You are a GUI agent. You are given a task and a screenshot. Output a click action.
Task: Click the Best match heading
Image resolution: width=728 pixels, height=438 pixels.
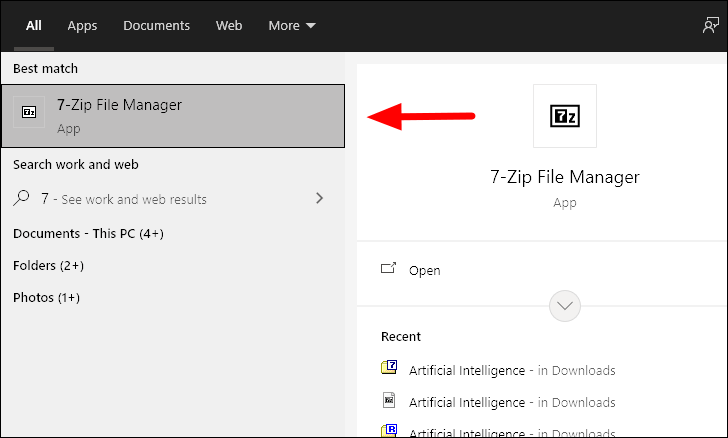pyautogui.click(x=46, y=68)
